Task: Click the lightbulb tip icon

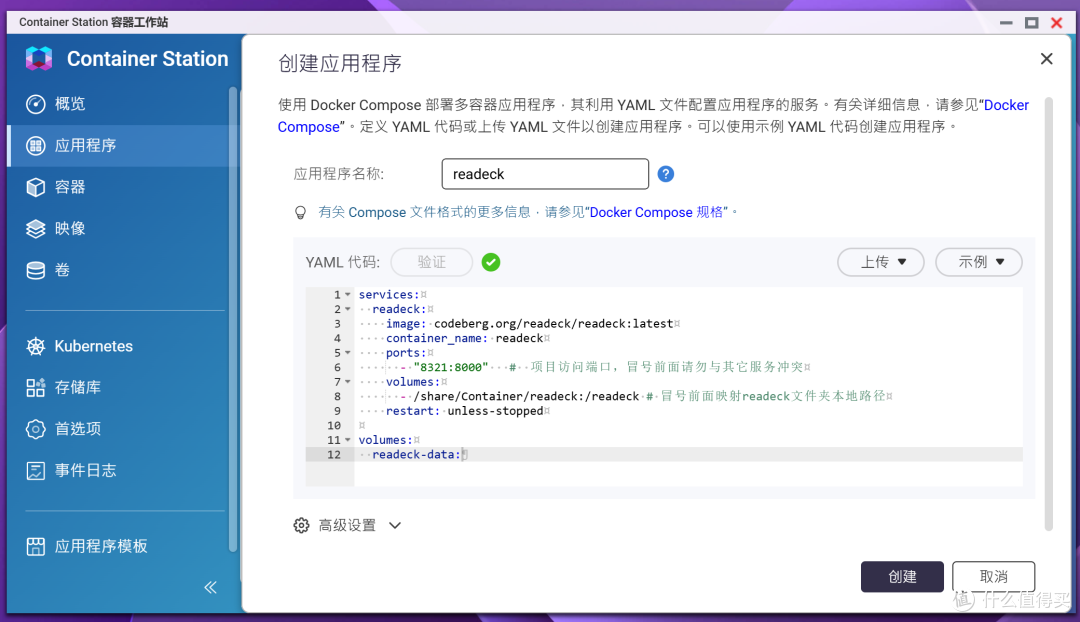Action: [x=300, y=212]
